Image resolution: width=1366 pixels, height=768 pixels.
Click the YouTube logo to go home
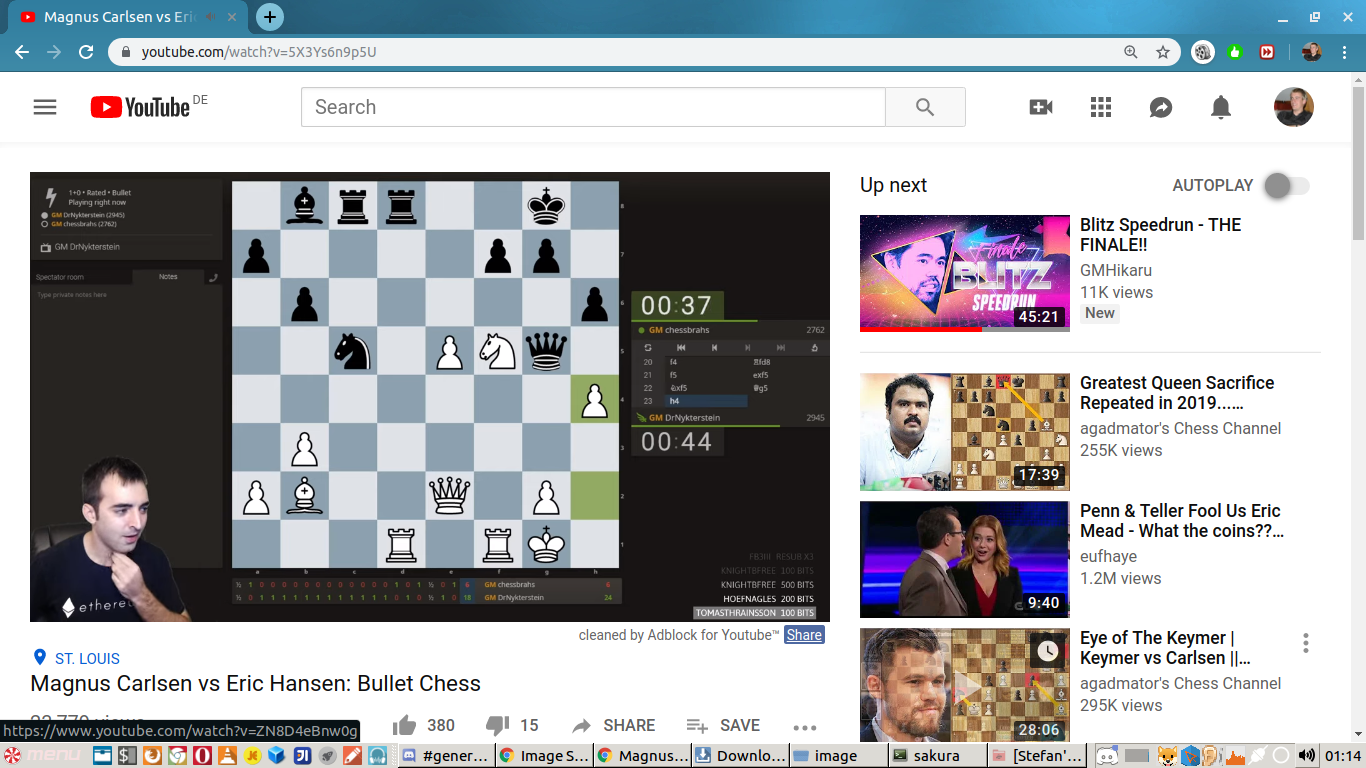pyautogui.click(x=140, y=107)
